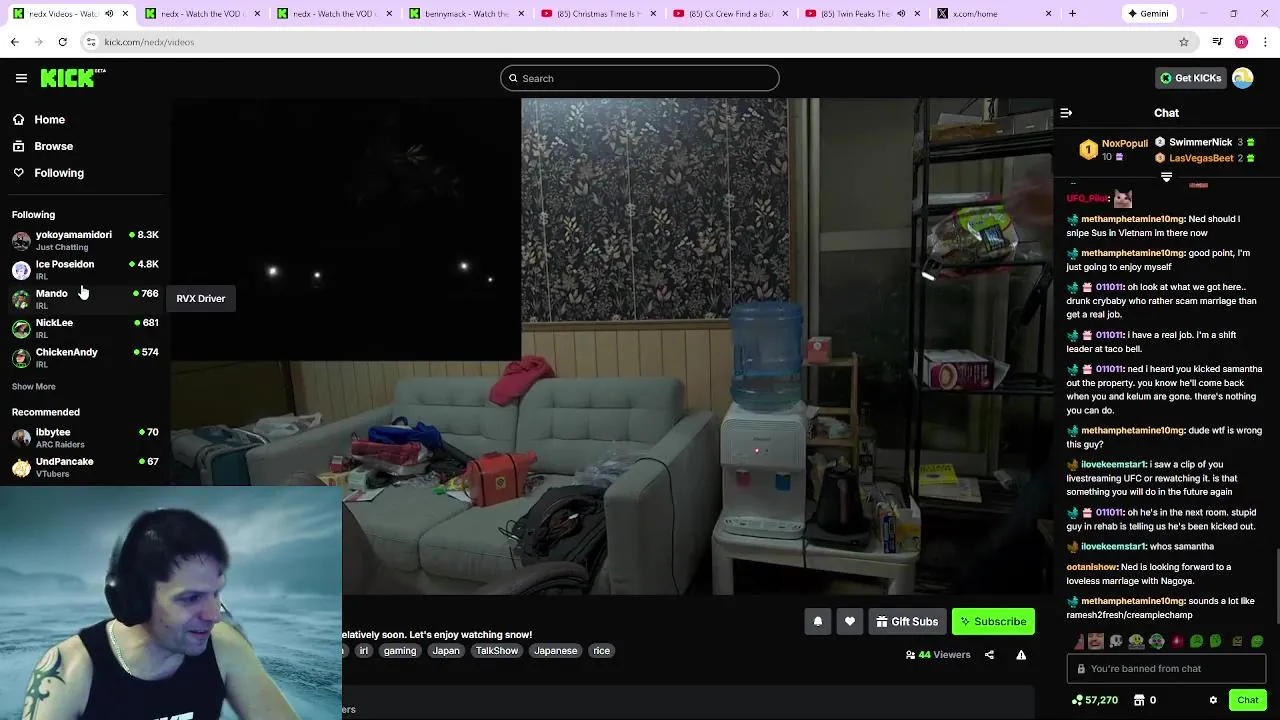The width and height of the screenshot is (1280, 720).
Task: Click SwimmerNick in leaderboard
Action: click(1200, 142)
